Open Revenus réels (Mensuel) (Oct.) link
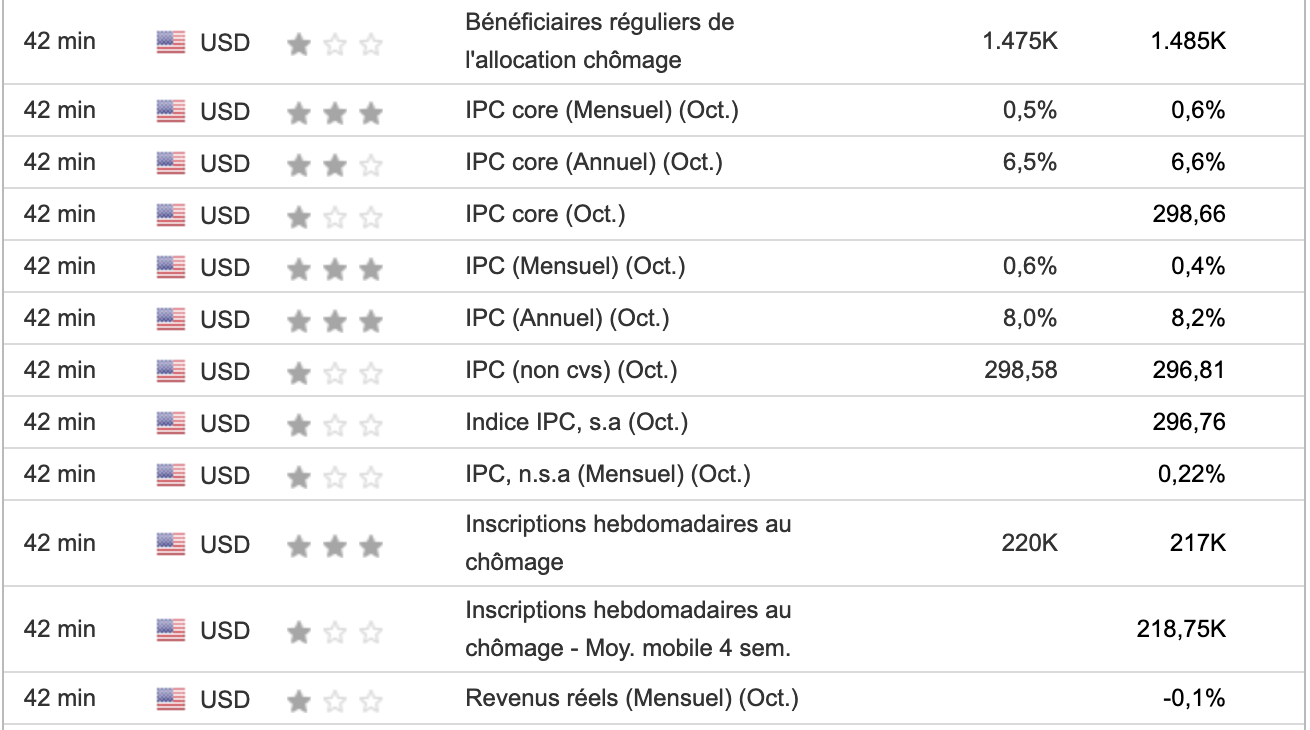Screen dimensions: 1310x730 coord(632,698)
